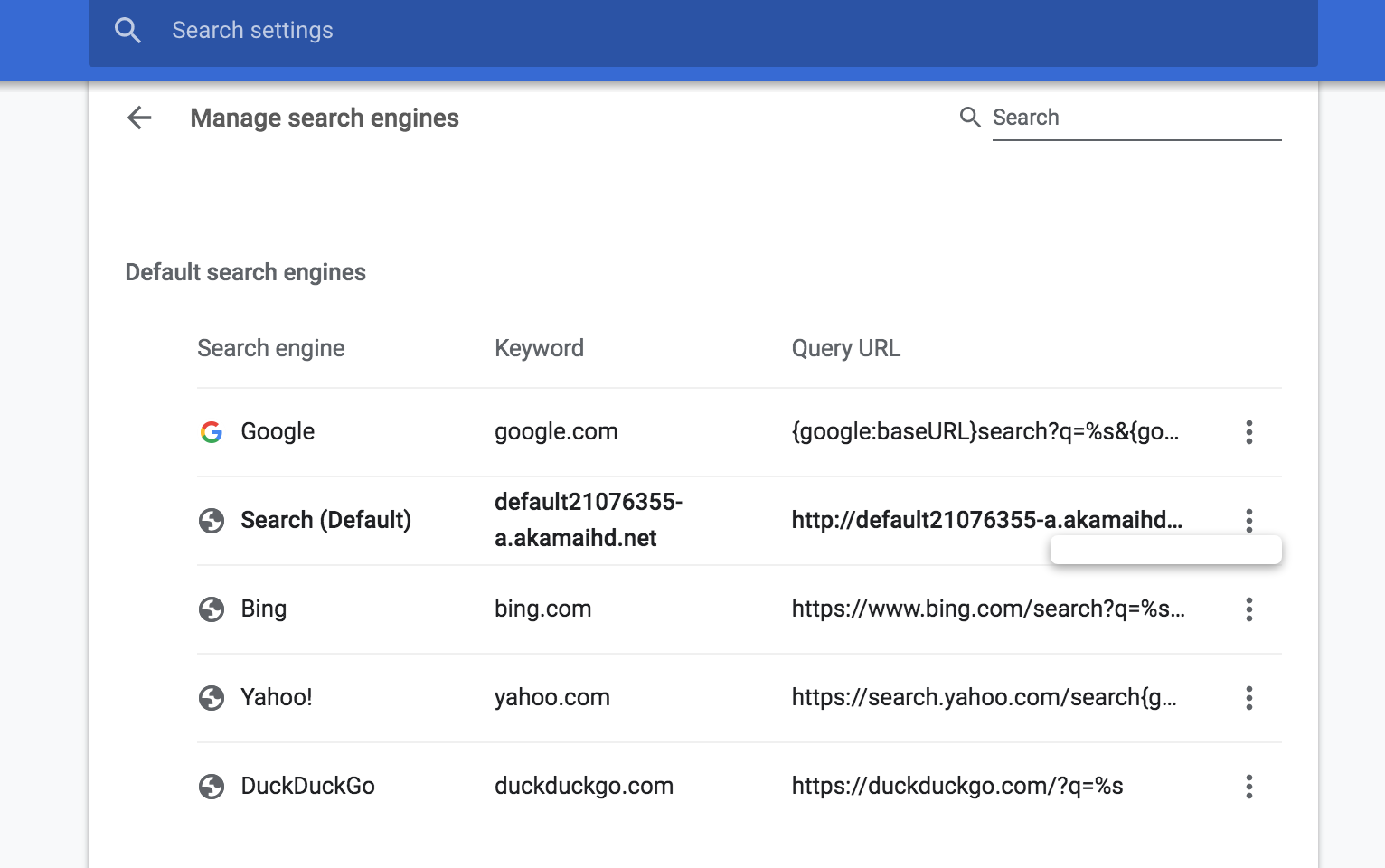Open the Search (Default) three-dot menu
1385x868 pixels.
click(x=1248, y=520)
